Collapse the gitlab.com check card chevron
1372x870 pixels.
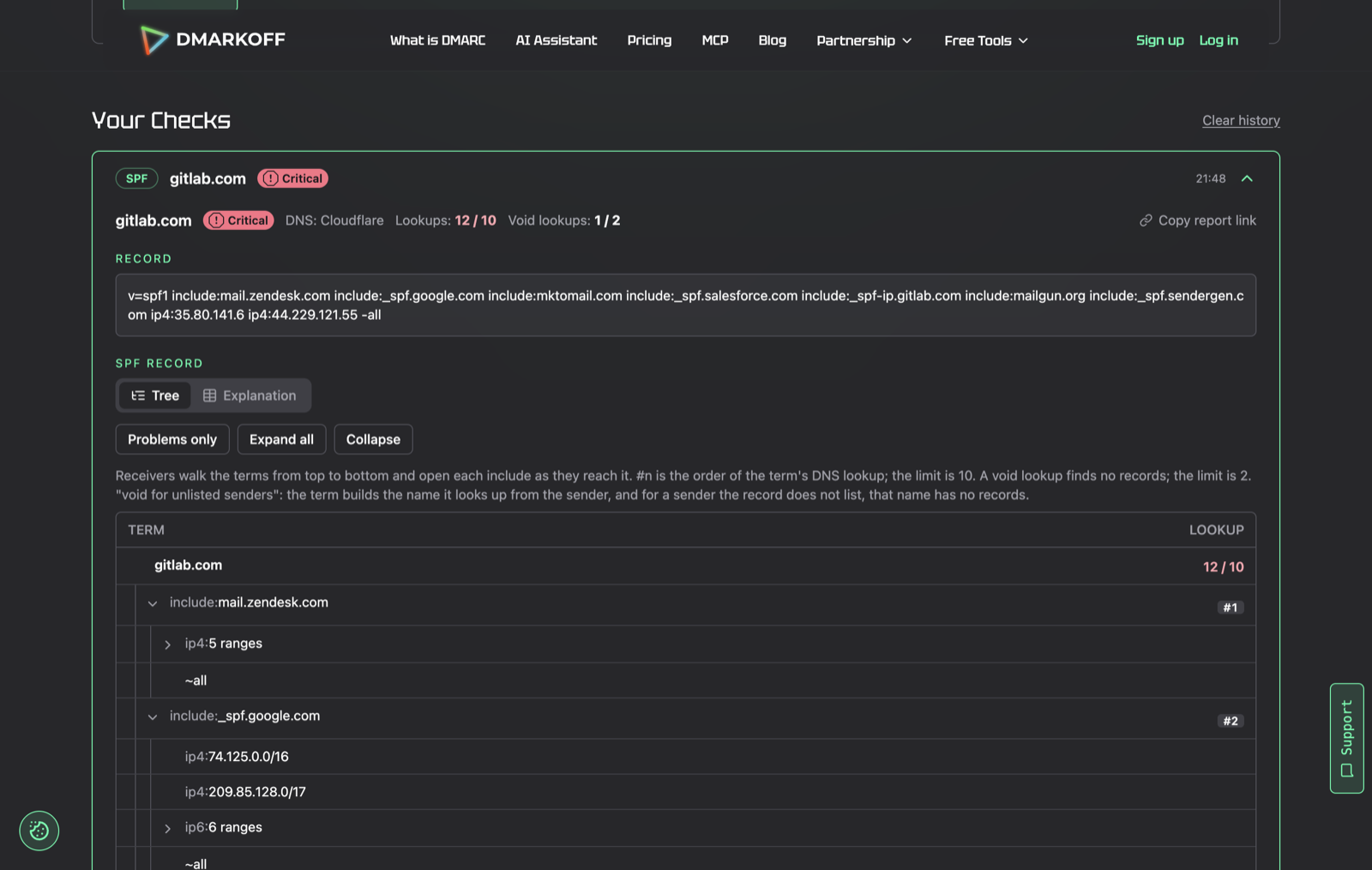(1247, 178)
